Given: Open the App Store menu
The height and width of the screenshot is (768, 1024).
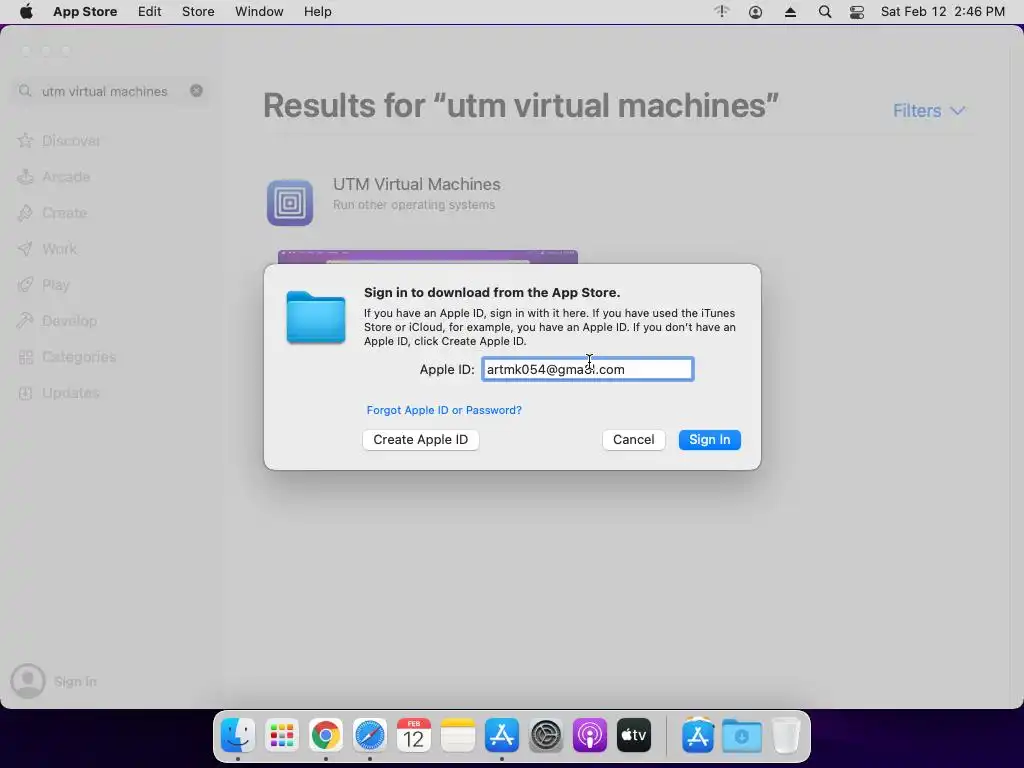Looking at the screenshot, I should pos(85,12).
